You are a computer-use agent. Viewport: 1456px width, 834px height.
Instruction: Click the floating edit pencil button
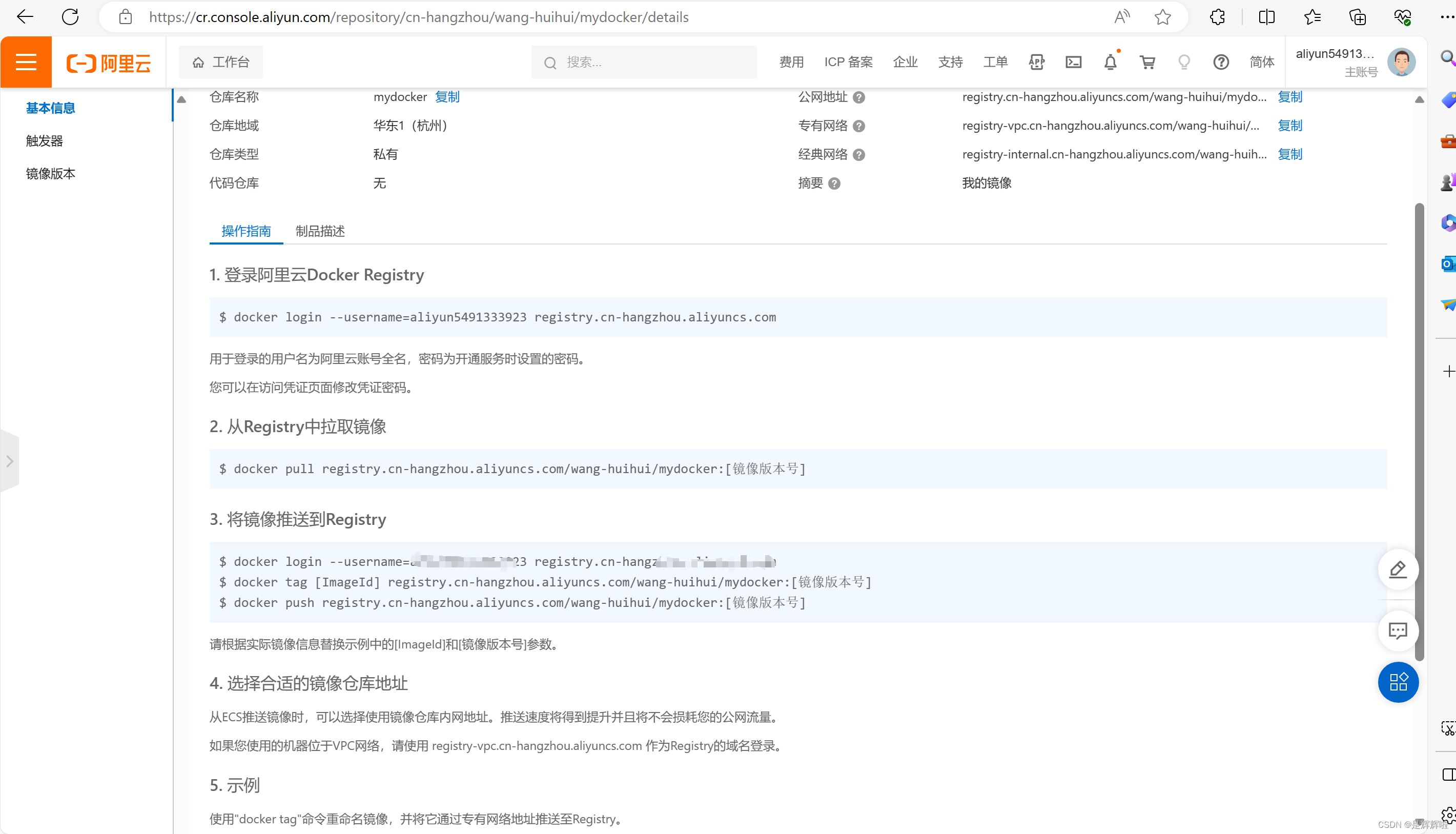[x=1398, y=569]
